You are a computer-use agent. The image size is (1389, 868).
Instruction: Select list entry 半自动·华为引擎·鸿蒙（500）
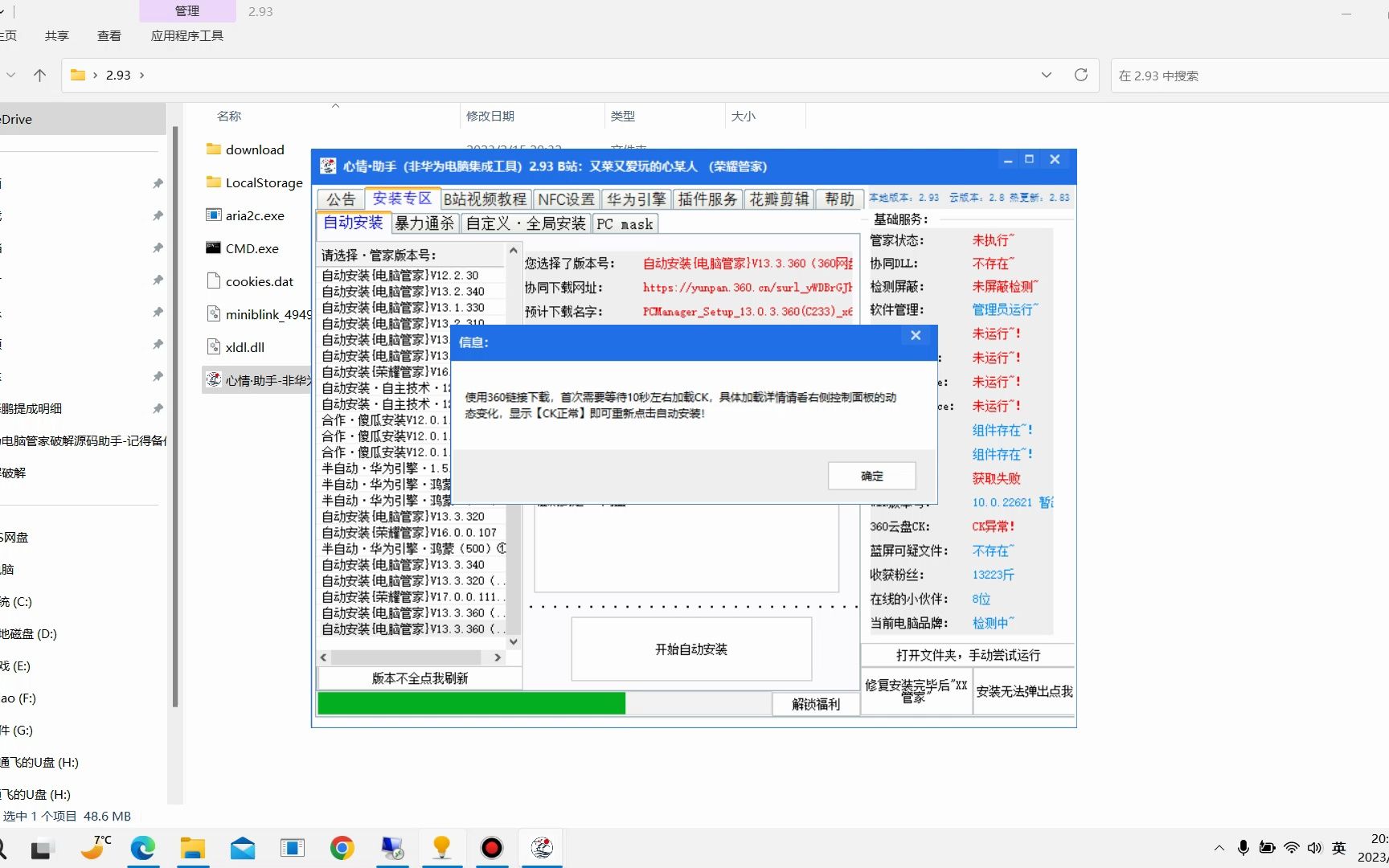tap(413, 548)
